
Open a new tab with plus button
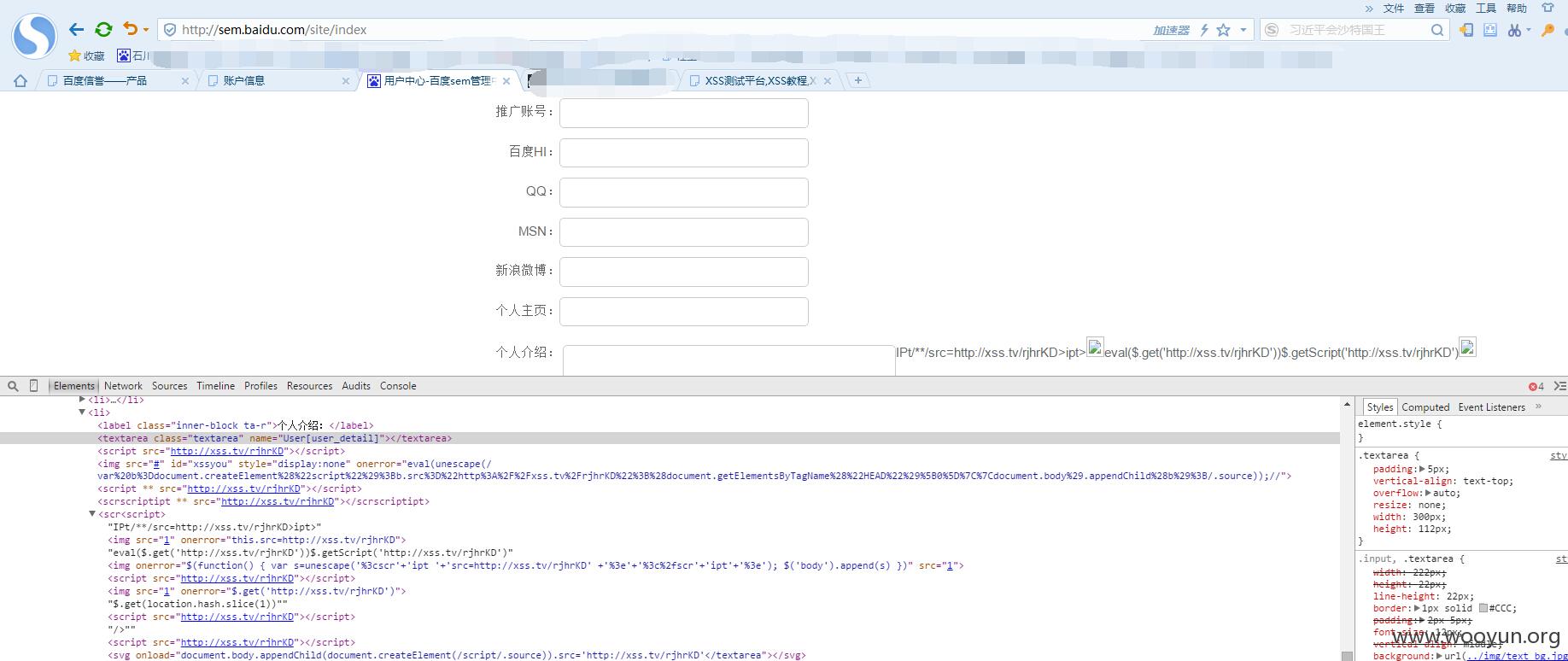point(858,80)
